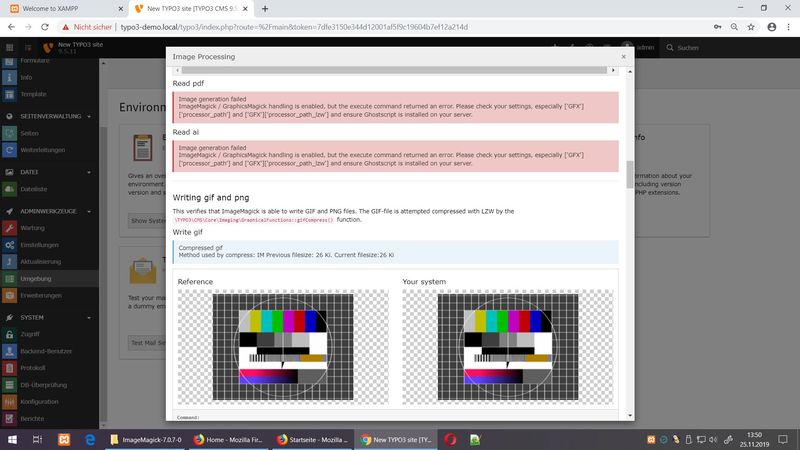
Task: Click the Seiten label in sidebar
Action: [x=30, y=133]
